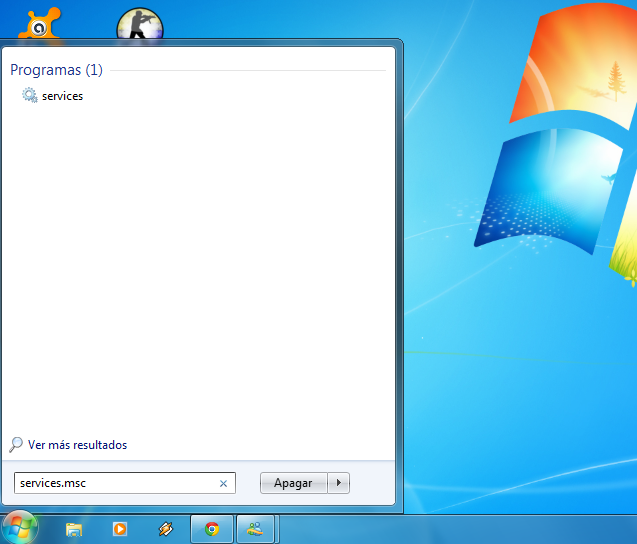
Task: Clear the search box with the X
Action: (223, 483)
